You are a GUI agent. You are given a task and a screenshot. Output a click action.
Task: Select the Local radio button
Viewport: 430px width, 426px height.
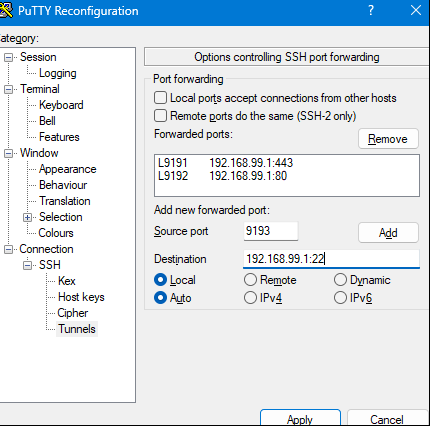pyautogui.click(x=160, y=280)
